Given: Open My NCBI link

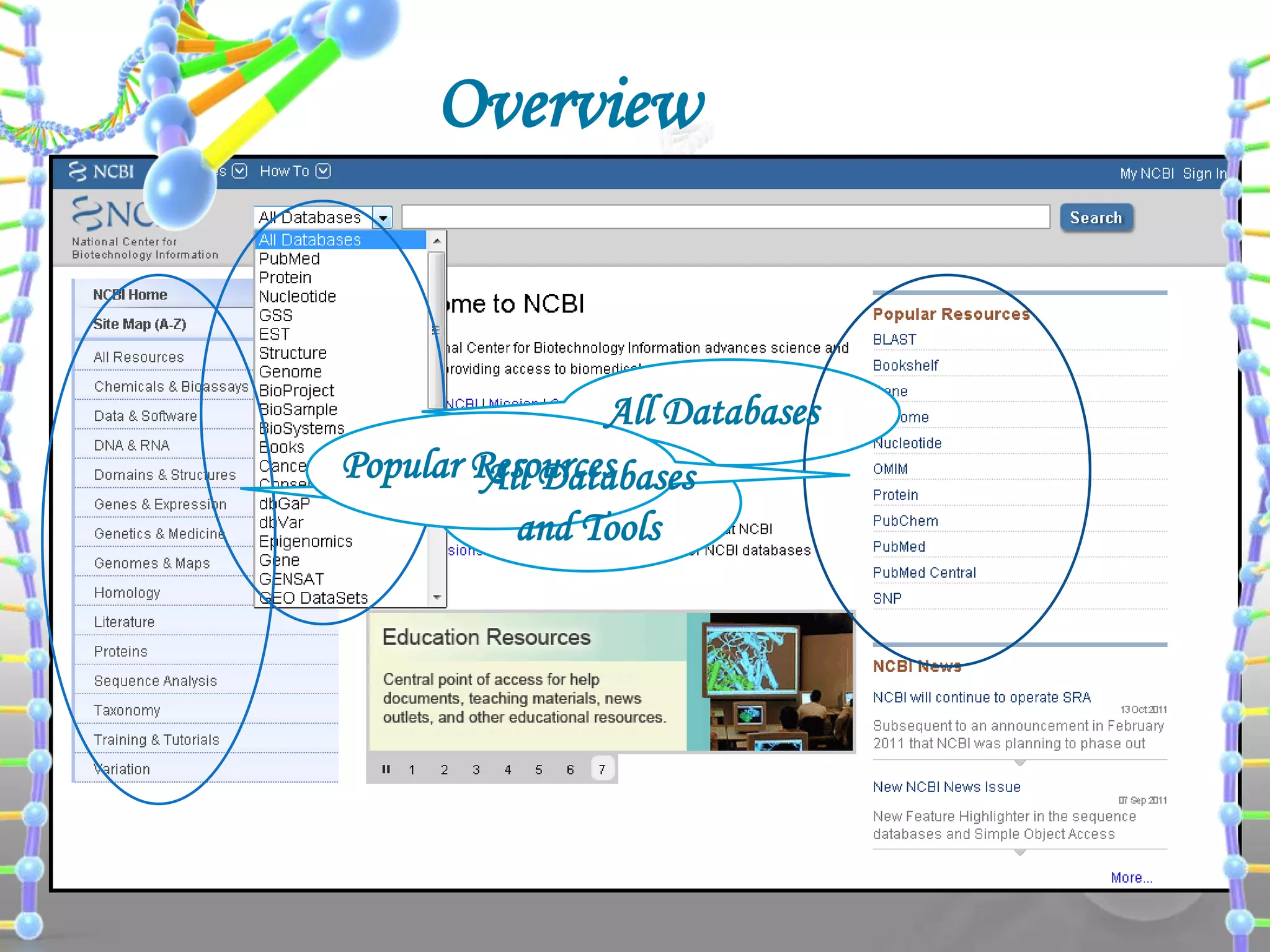Looking at the screenshot, I should coord(1147,174).
